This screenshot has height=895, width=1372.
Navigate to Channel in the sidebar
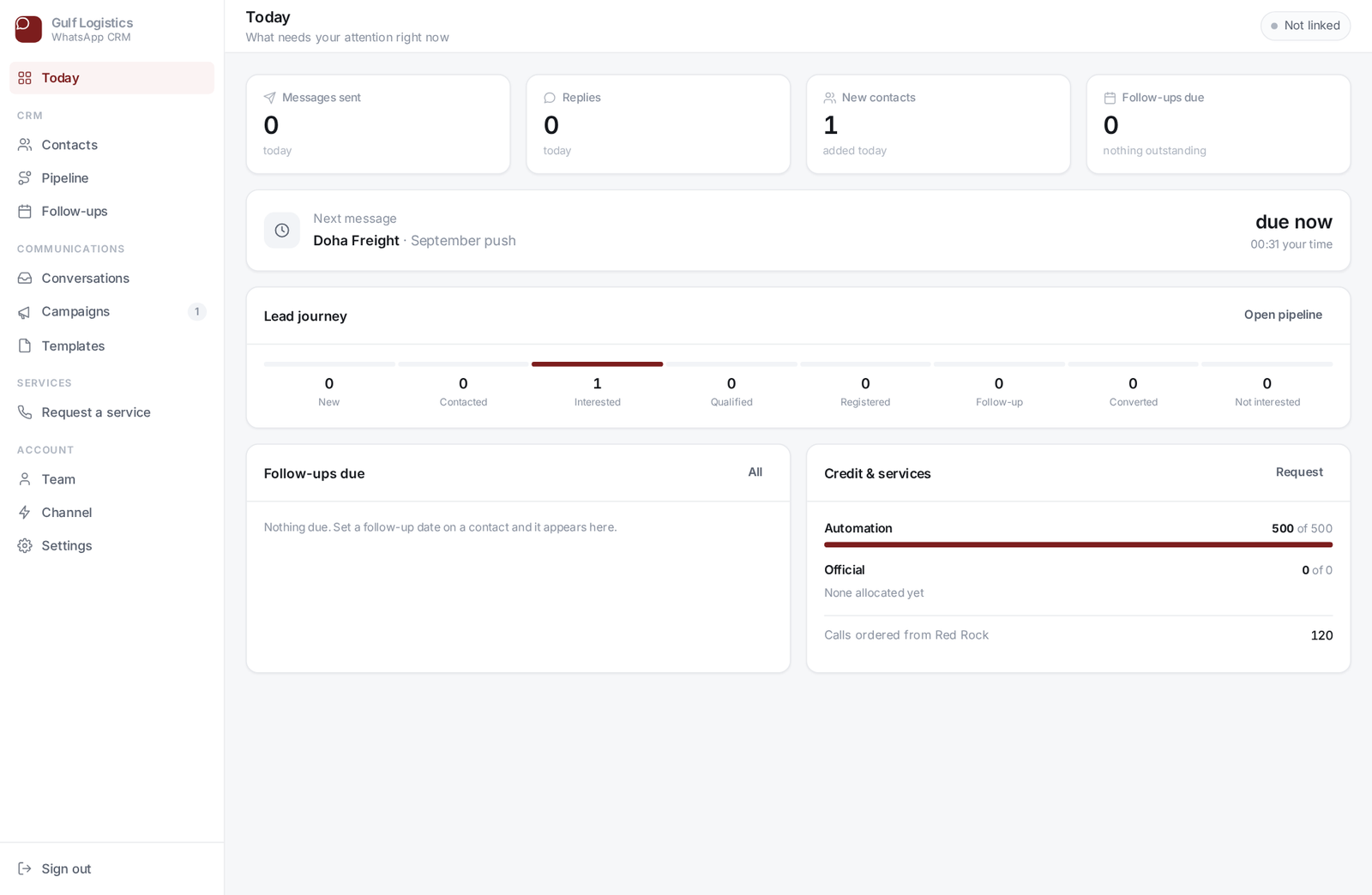coord(111,513)
